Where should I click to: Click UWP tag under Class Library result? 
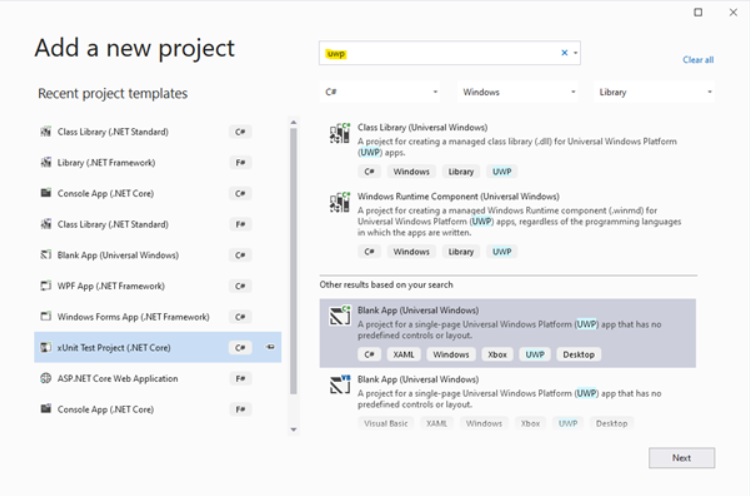coord(502,171)
